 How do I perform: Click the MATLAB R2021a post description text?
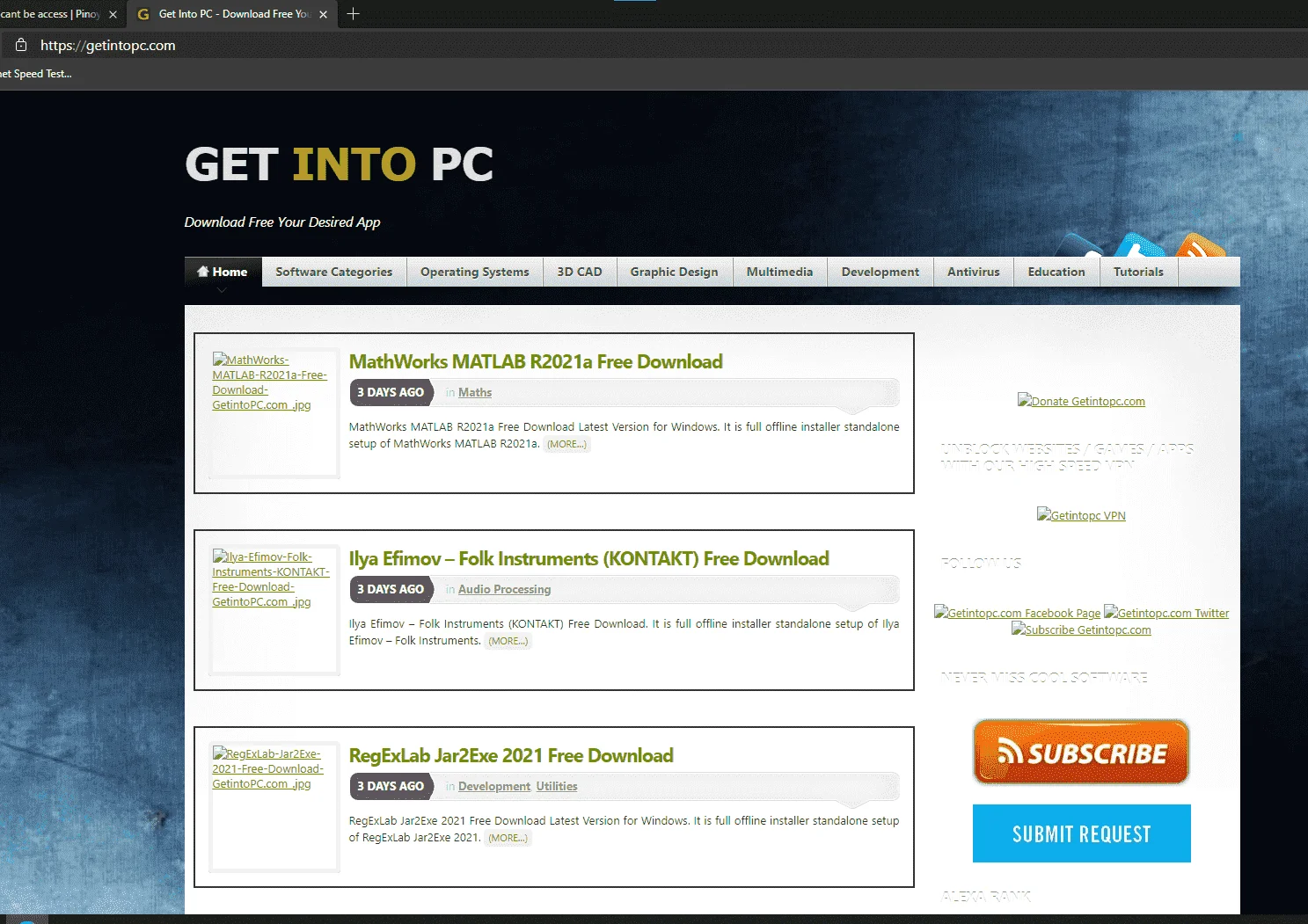tap(624, 435)
